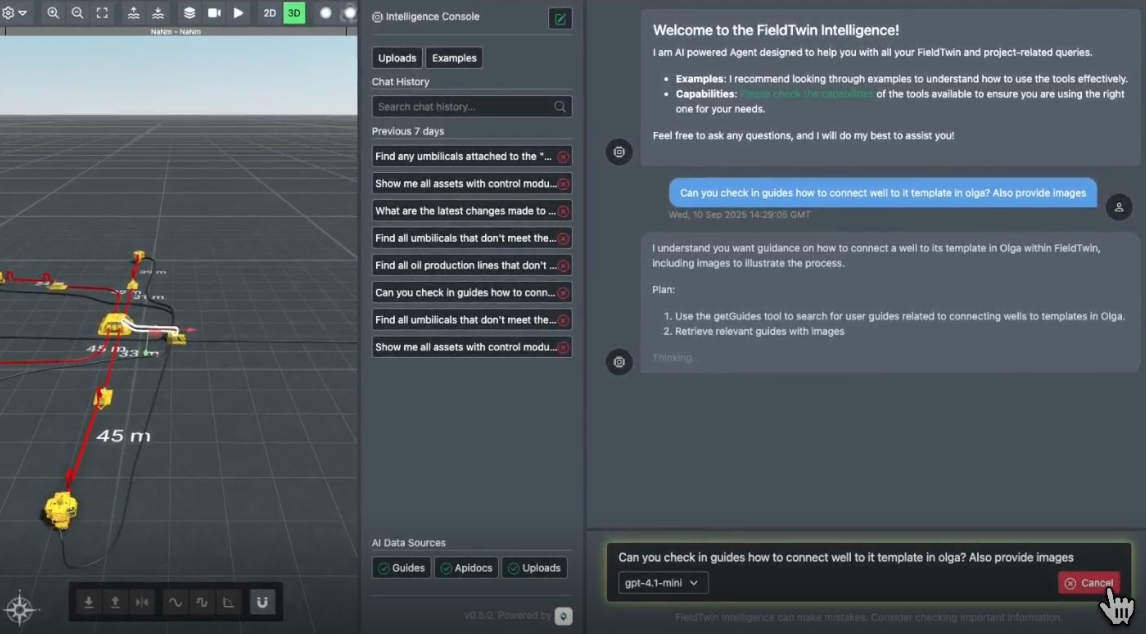Delete the "Find all oil production lines" chat
The width and height of the screenshot is (1146, 634).
coord(563,265)
